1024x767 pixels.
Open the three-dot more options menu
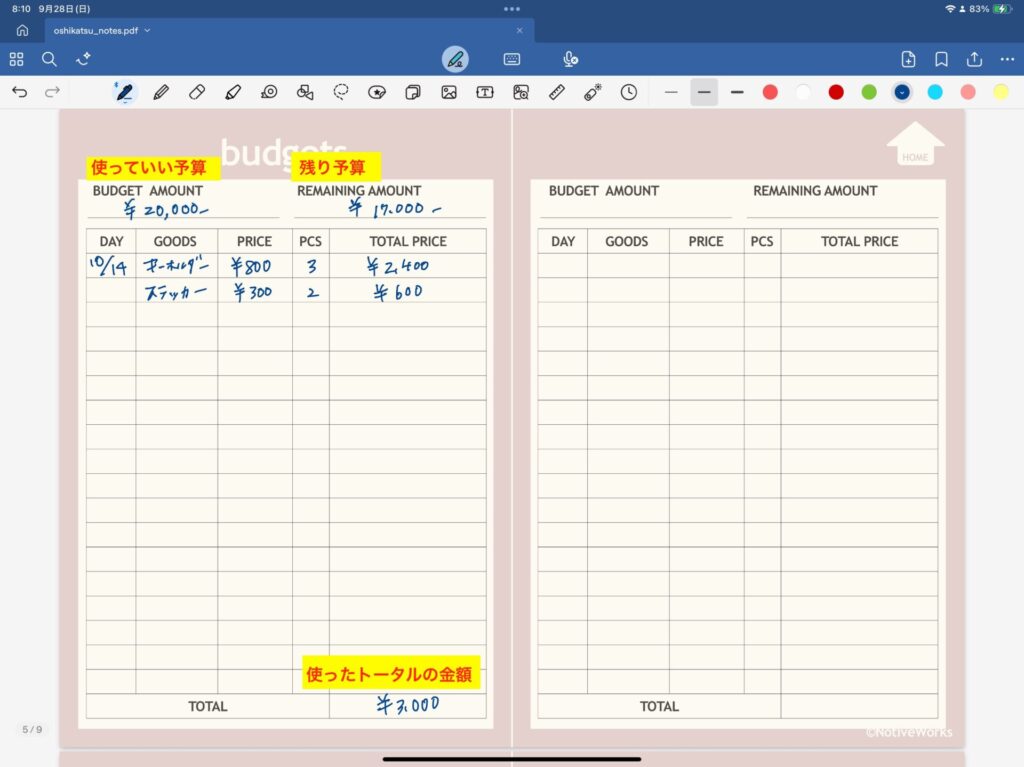[1006, 59]
